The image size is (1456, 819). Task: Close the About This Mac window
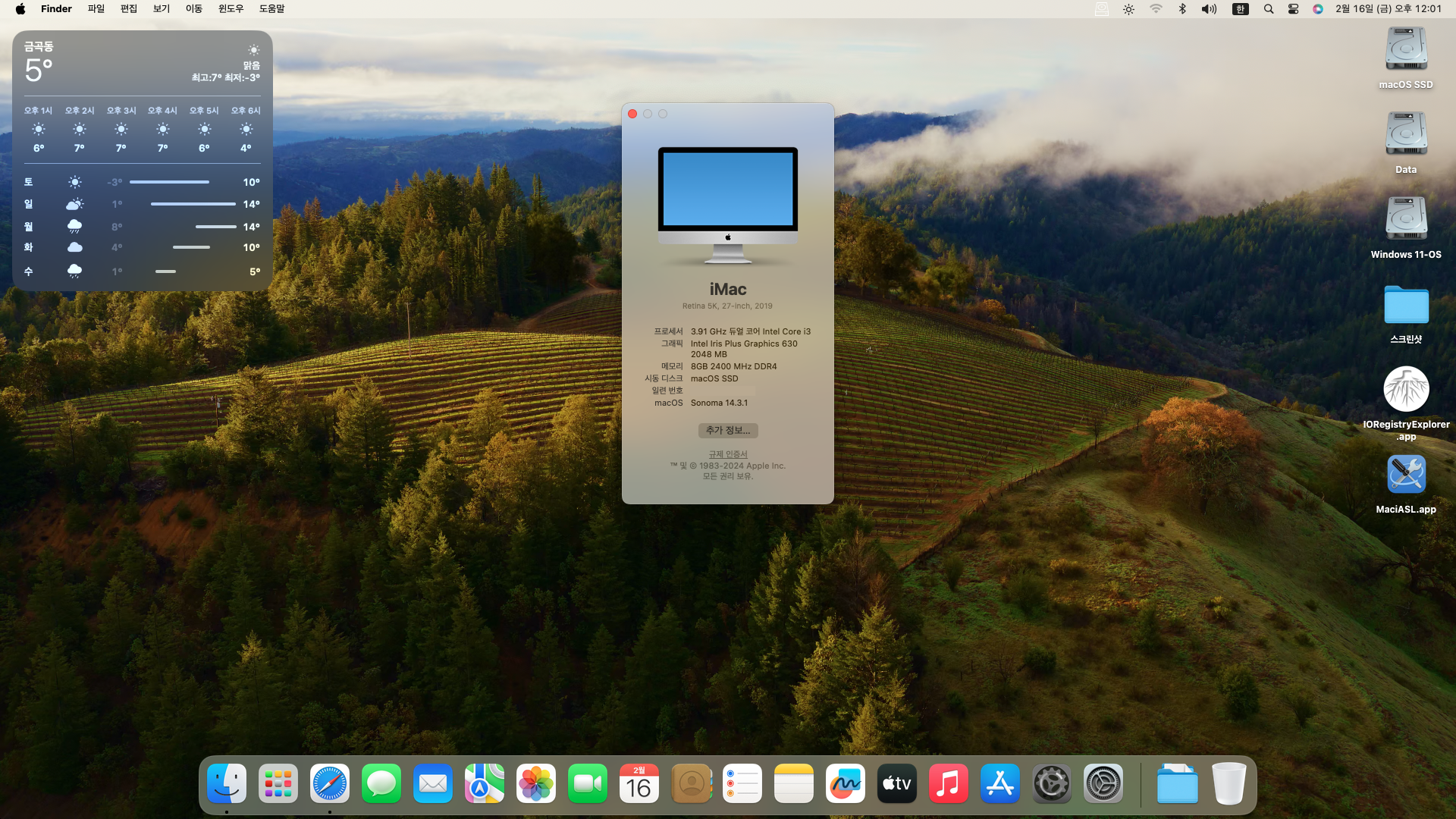click(x=632, y=114)
